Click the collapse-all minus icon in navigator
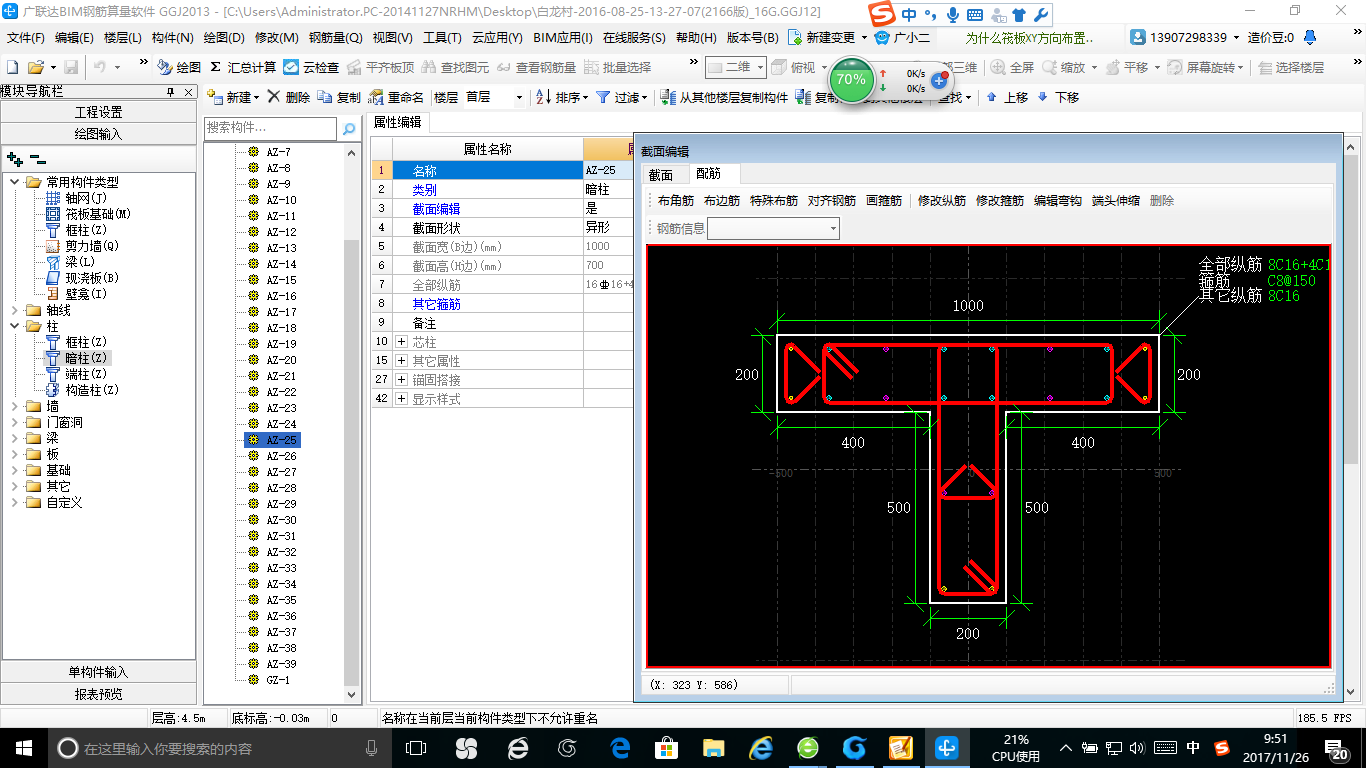The image size is (1366, 768). (x=37, y=159)
